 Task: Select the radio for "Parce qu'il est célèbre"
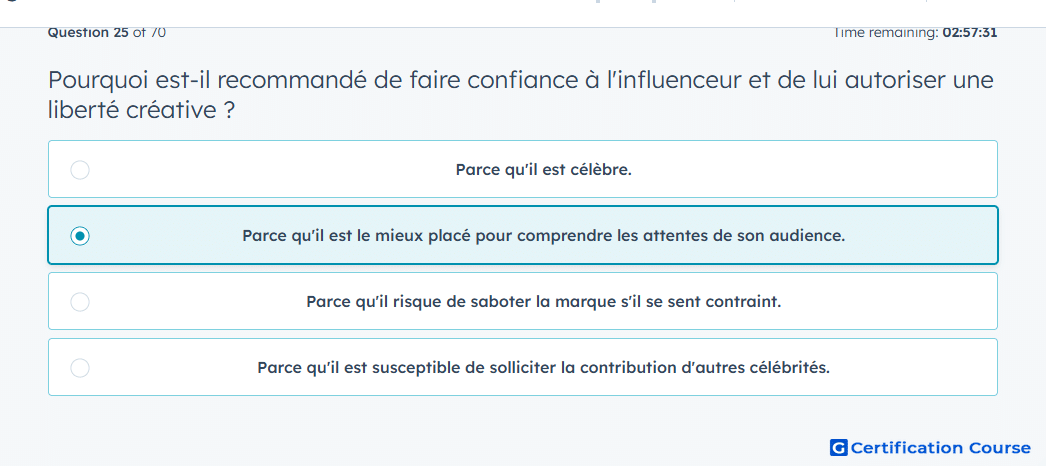click(80, 170)
